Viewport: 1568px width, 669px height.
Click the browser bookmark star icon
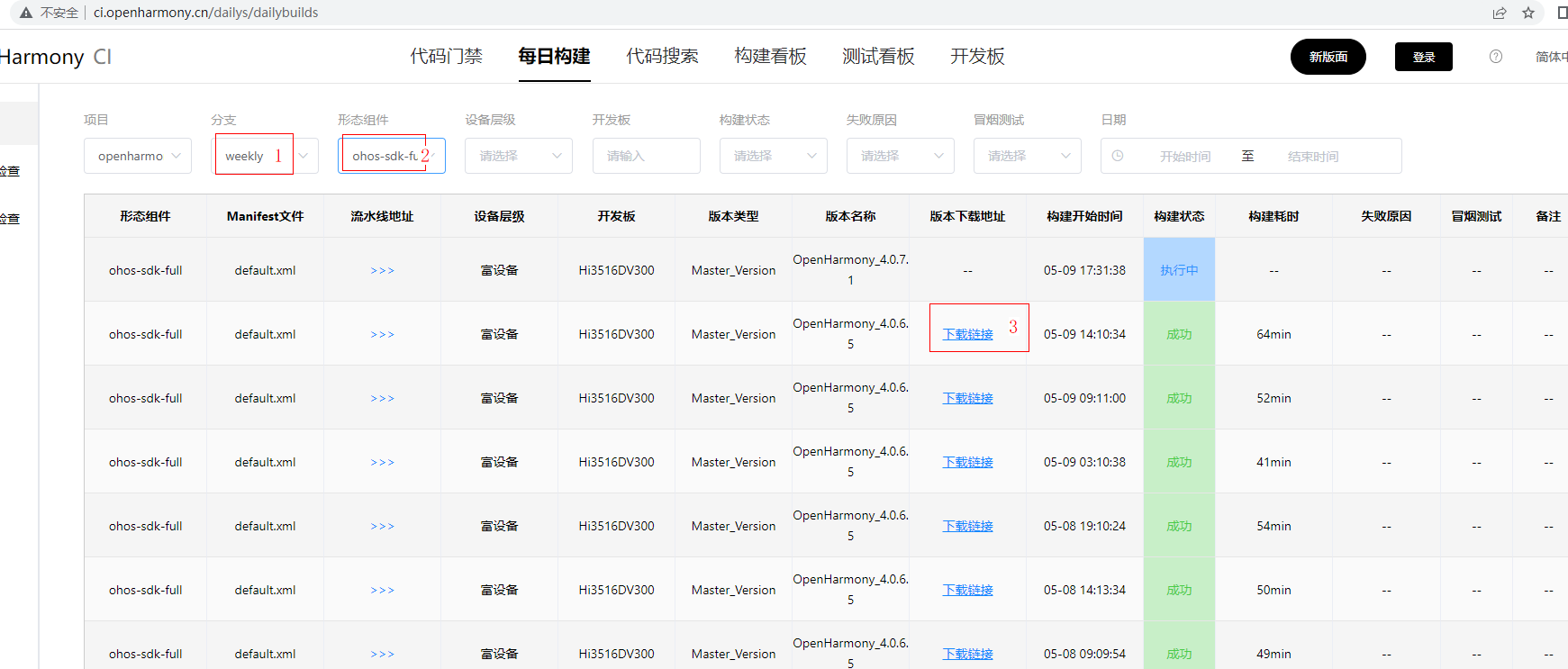[x=1528, y=13]
